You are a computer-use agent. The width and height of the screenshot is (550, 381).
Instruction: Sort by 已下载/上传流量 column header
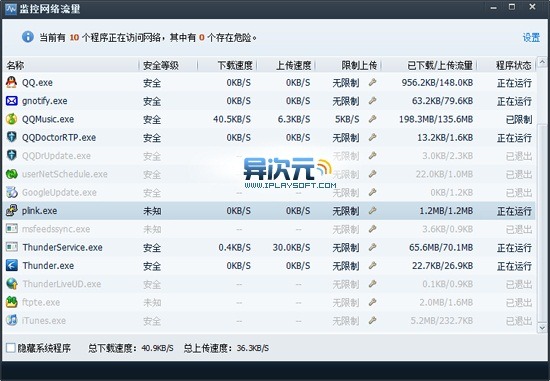[x=440, y=65]
